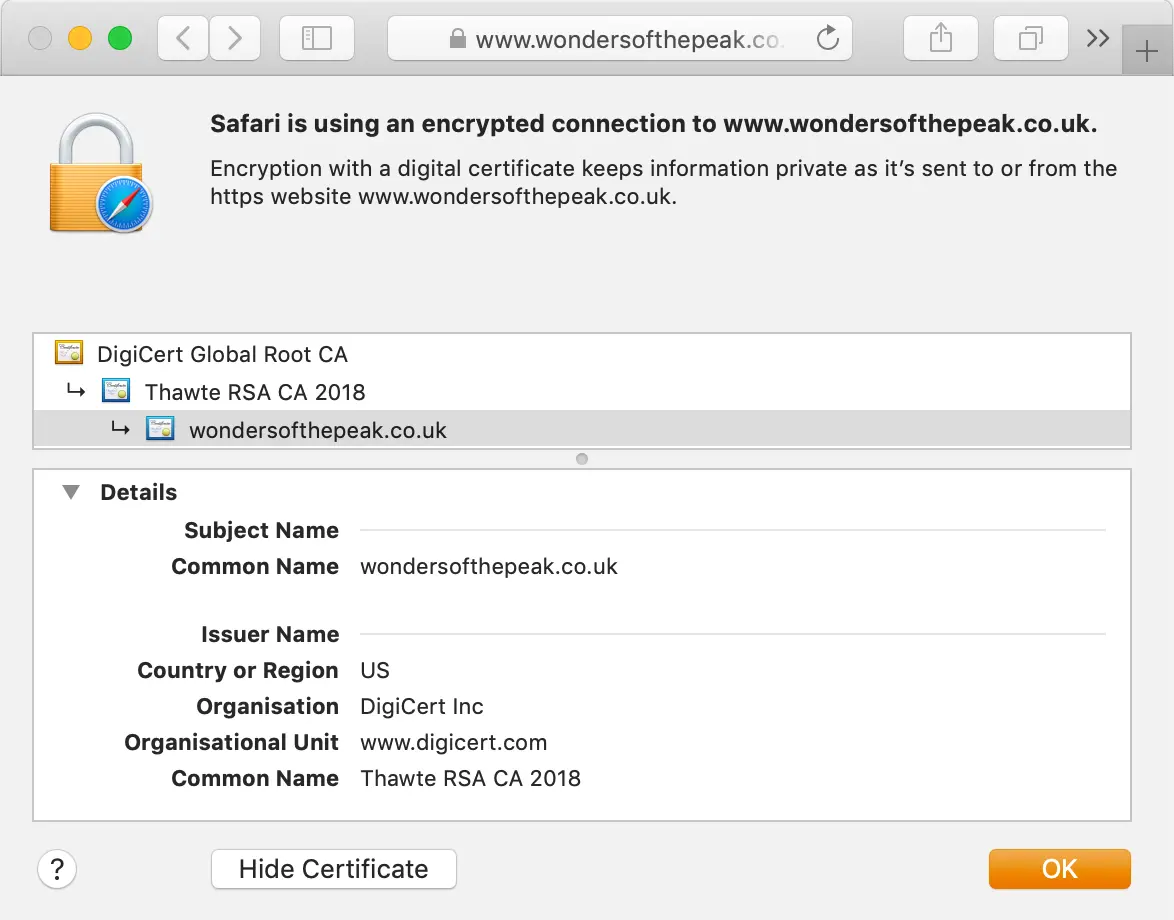Click the Details heading text
1174x920 pixels.
(x=139, y=493)
